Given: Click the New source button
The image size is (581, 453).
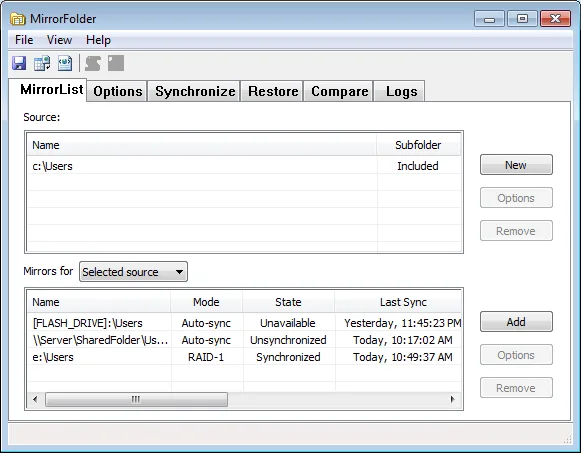Looking at the screenshot, I should (x=516, y=165).
